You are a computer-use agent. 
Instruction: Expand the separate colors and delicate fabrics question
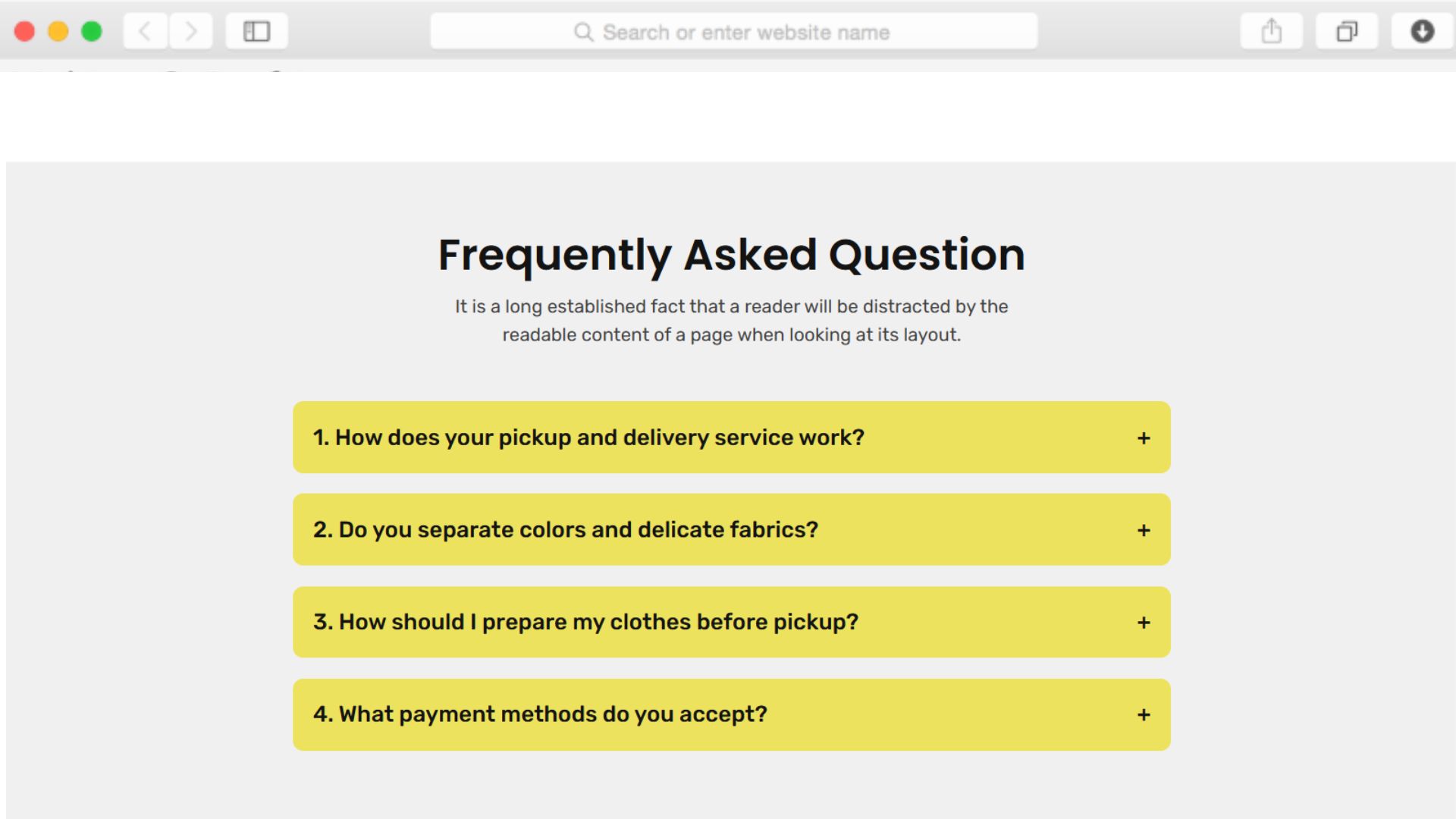[566, 529]
